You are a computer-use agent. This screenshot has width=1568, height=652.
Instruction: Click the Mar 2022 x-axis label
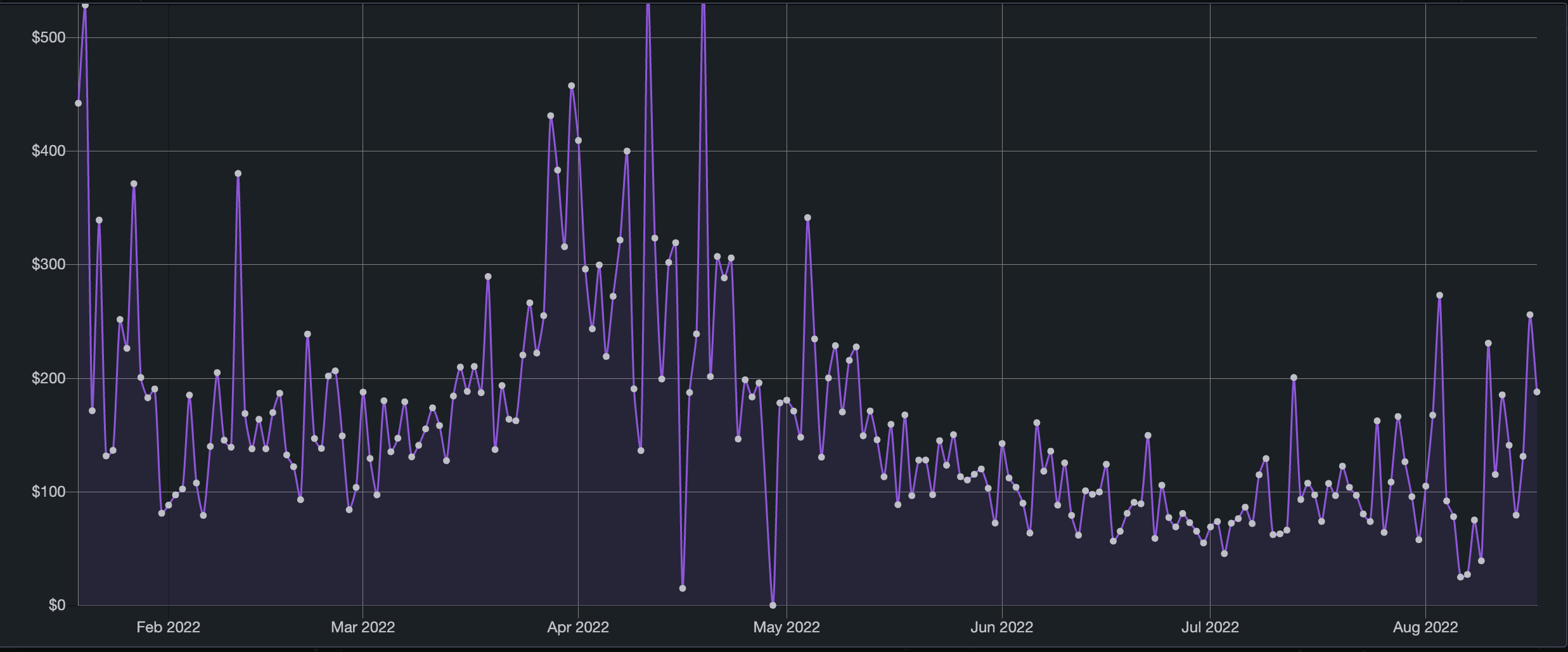tap(363, 627)
